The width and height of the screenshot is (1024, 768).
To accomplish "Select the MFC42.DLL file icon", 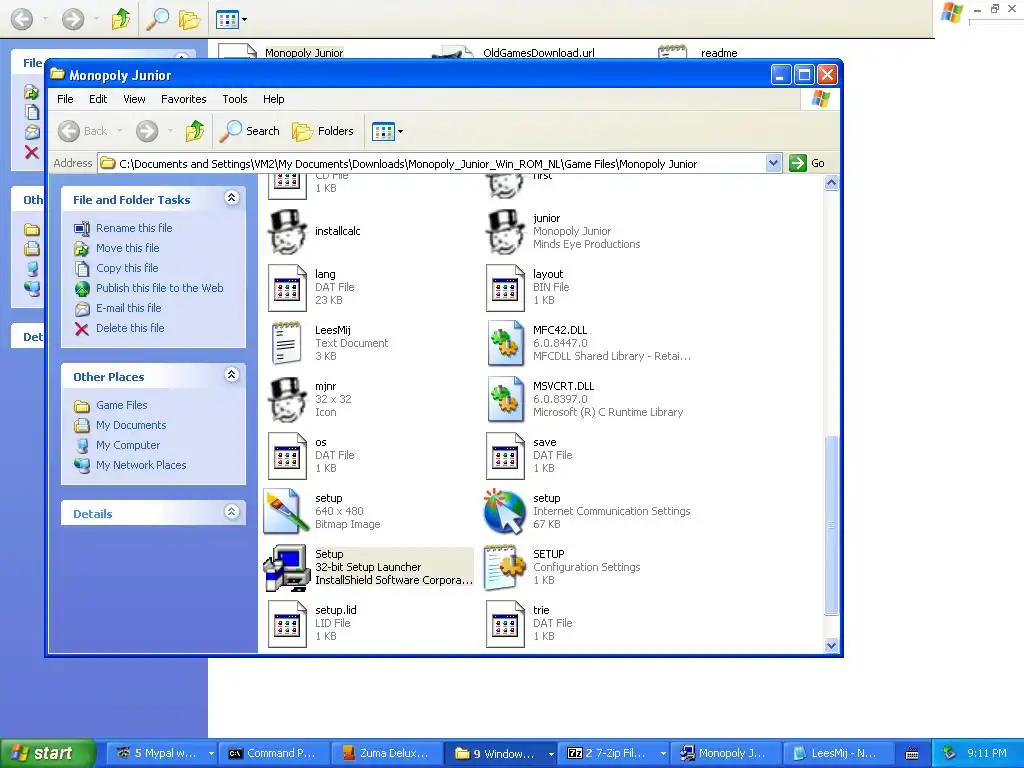I will 505,343.
